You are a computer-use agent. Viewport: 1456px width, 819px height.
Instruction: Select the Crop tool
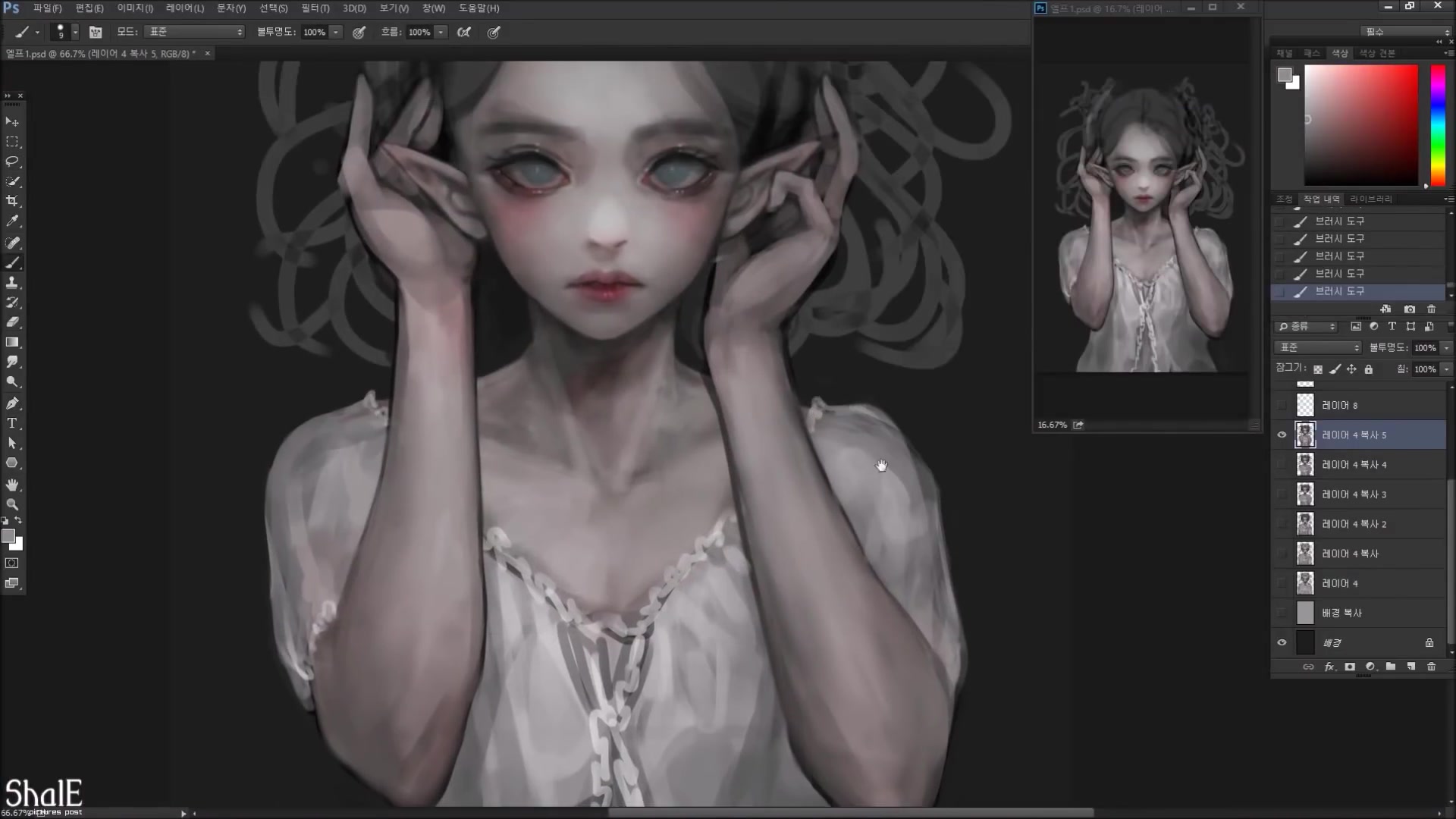click(x=12, y=202)
